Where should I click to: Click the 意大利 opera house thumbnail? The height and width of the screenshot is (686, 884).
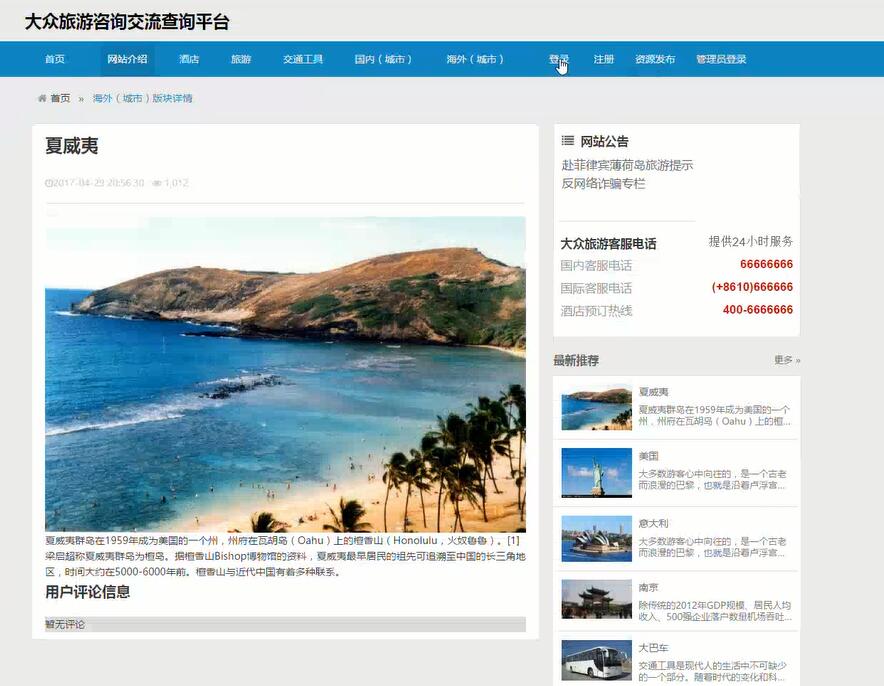[596, 538]
